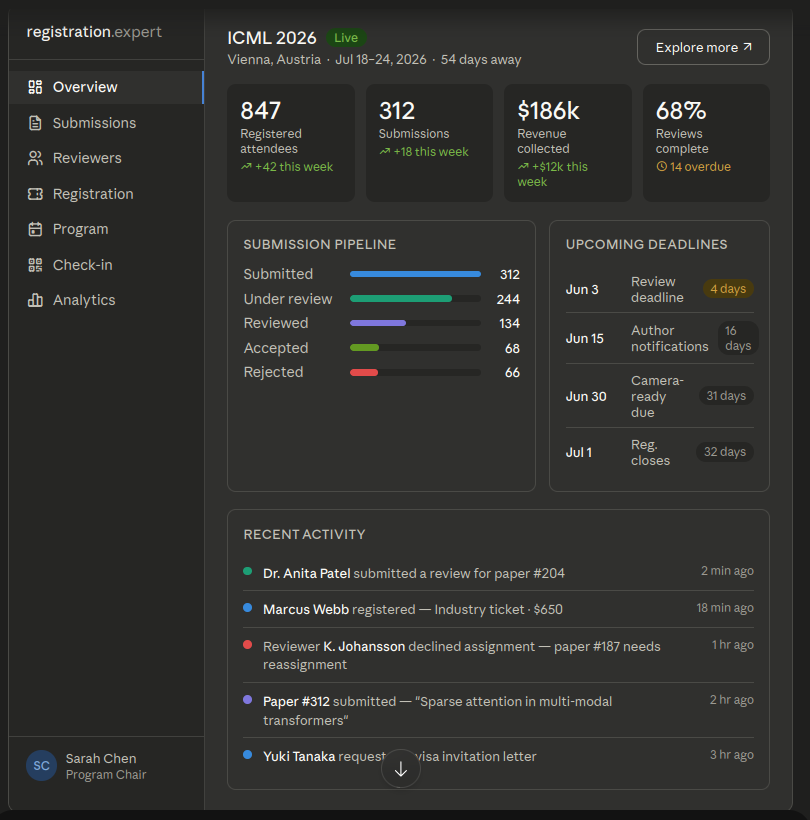Click the green dot beside Dr. Anita Patel
The image size is (810, 820).
tap(248, 571)
